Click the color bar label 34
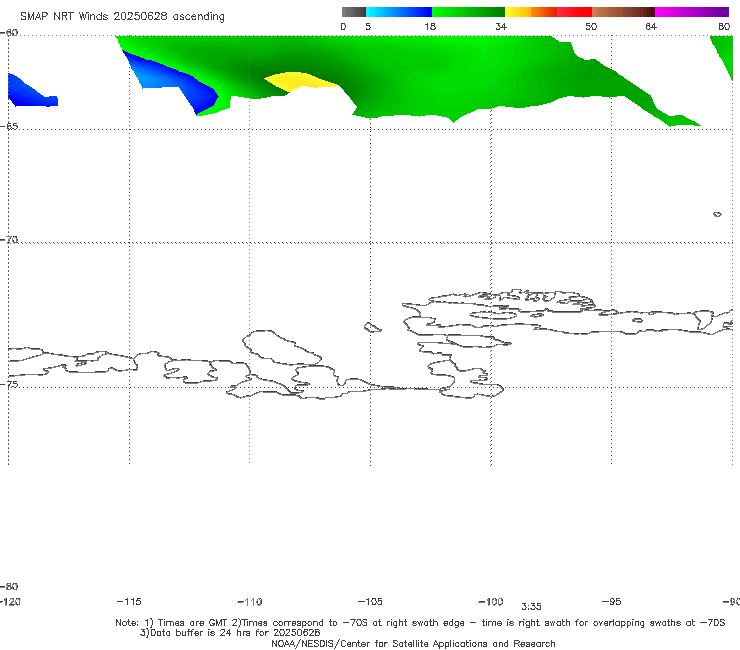 (x=501, y=27)
